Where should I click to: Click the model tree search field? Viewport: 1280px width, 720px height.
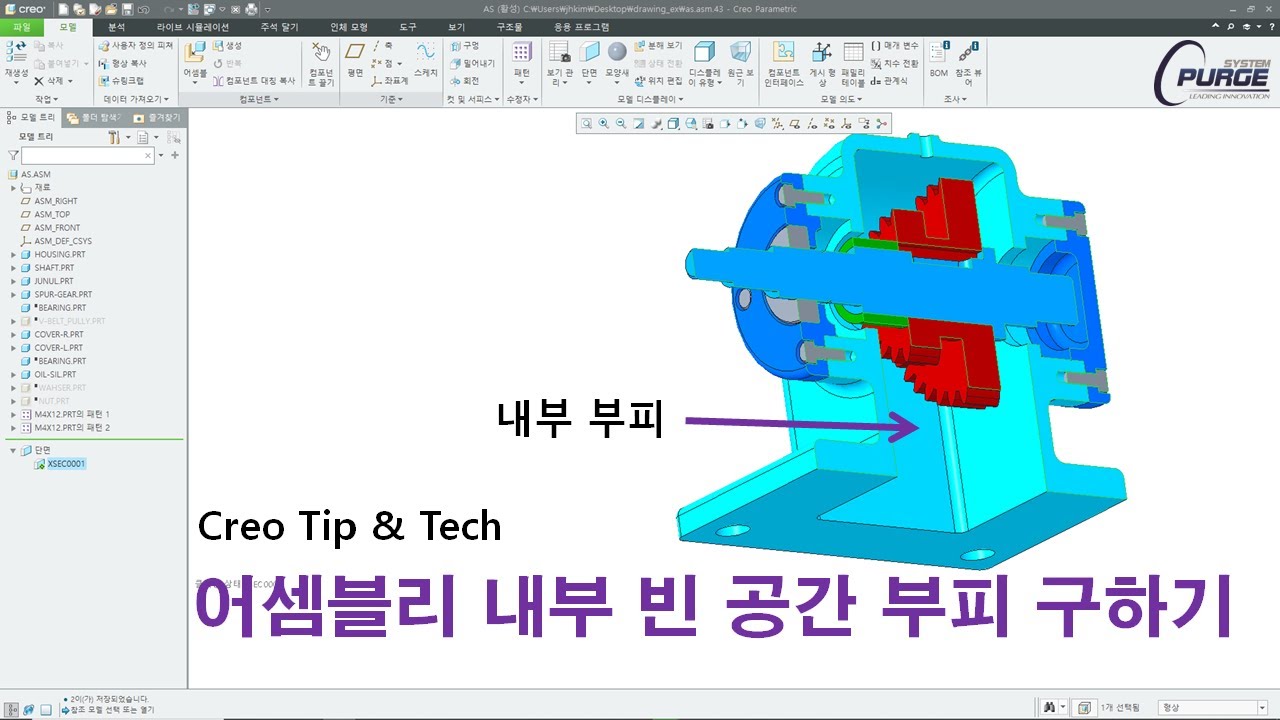(88, 156)
